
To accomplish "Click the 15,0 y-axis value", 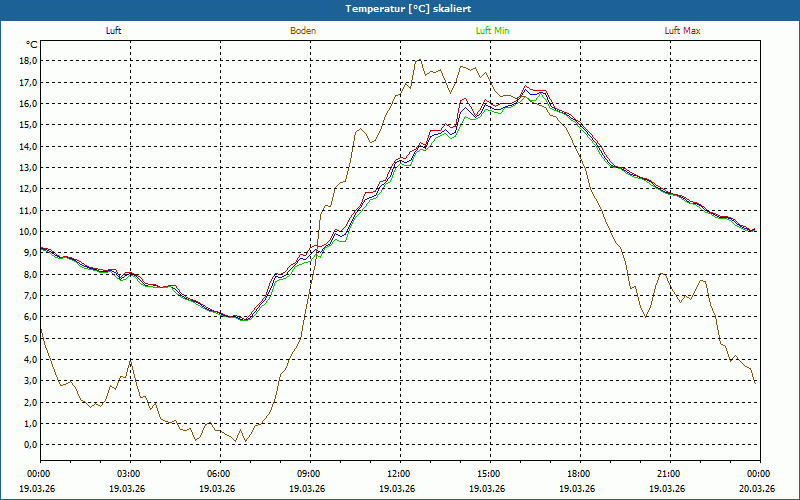I will (x=29, y=125).
